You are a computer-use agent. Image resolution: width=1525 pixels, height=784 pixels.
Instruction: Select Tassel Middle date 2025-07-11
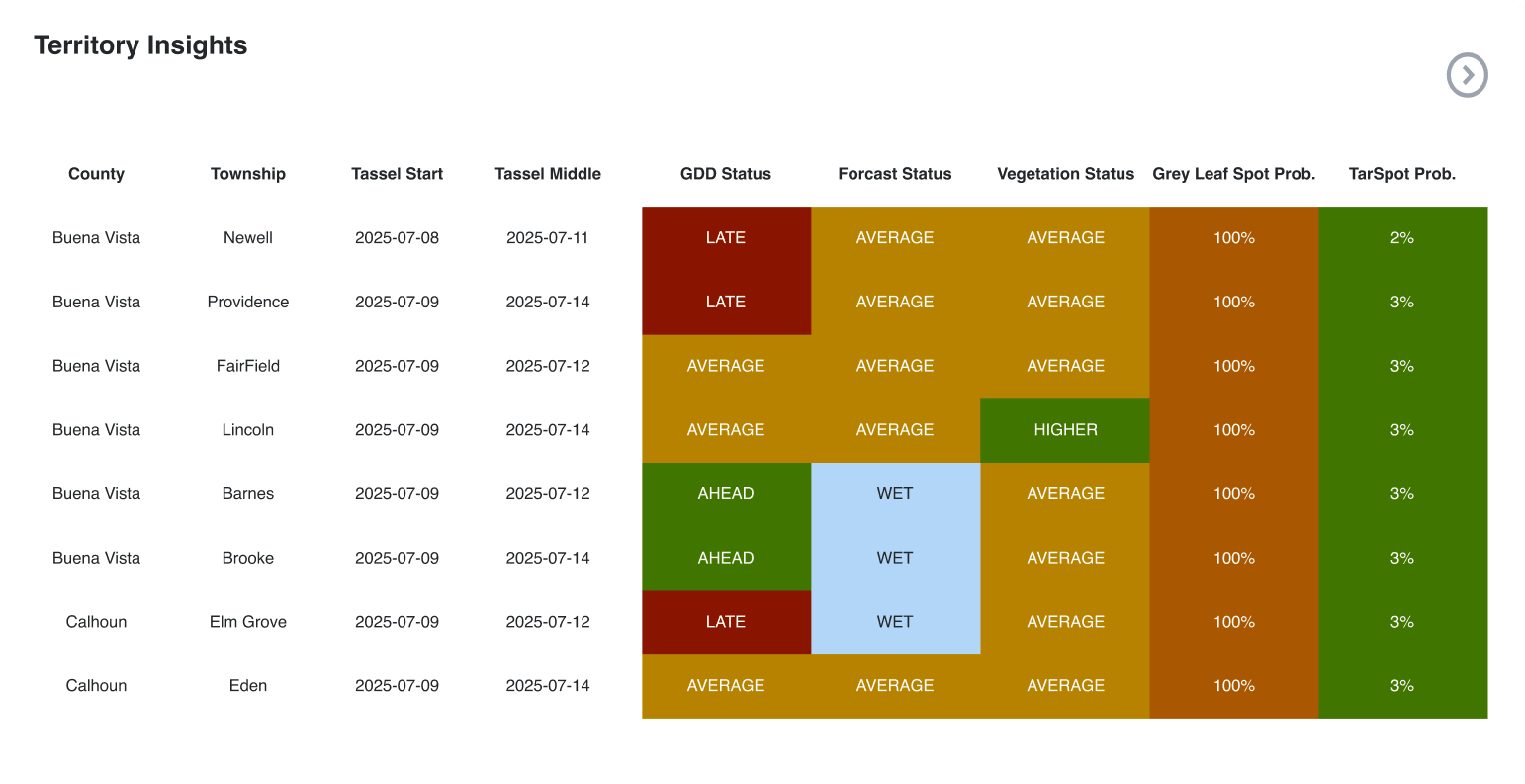pos(548,237)
